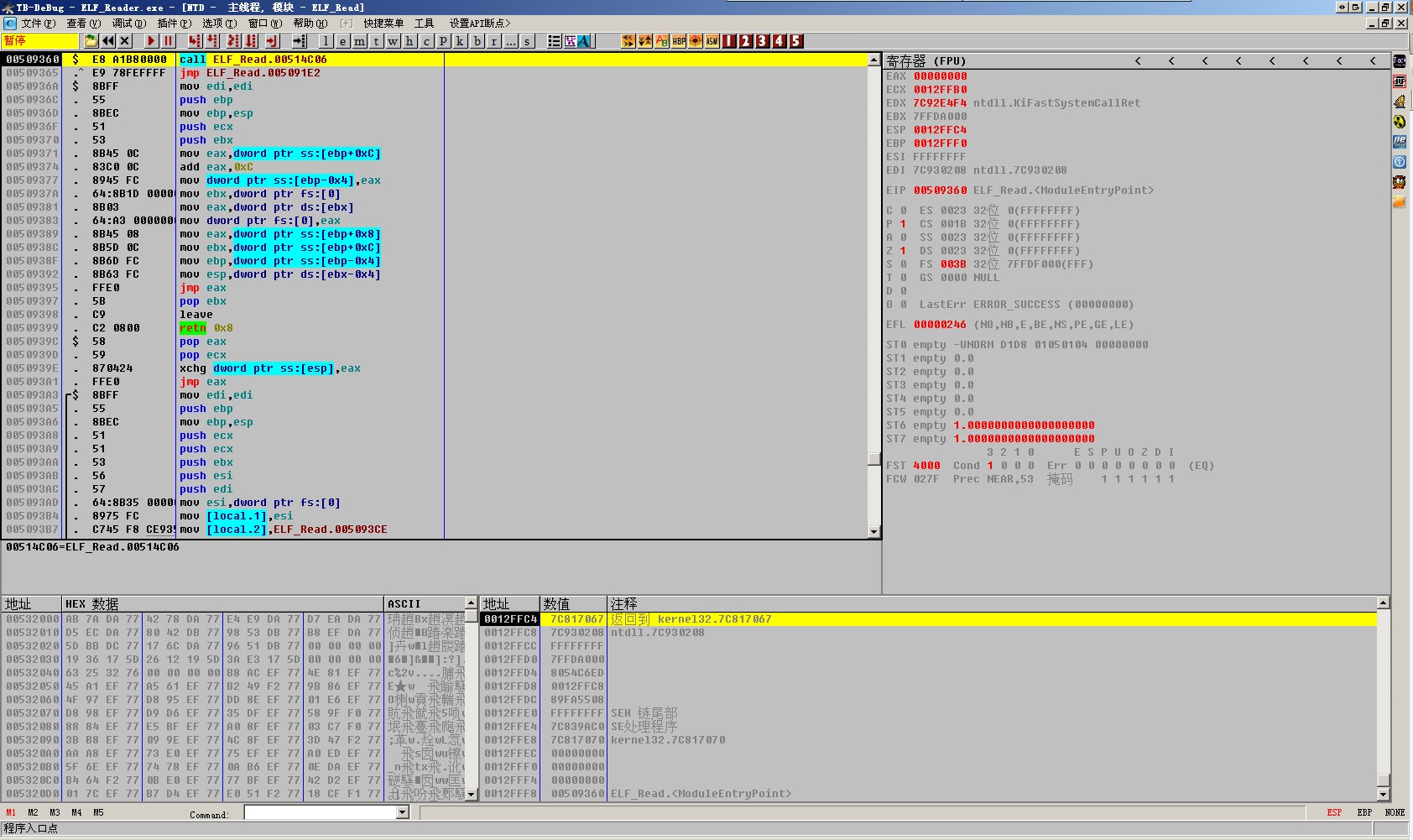Expand the Command input dropdown arrow
The width and height of the screenshot is (1413, 840).
click(x=402, y=812)
